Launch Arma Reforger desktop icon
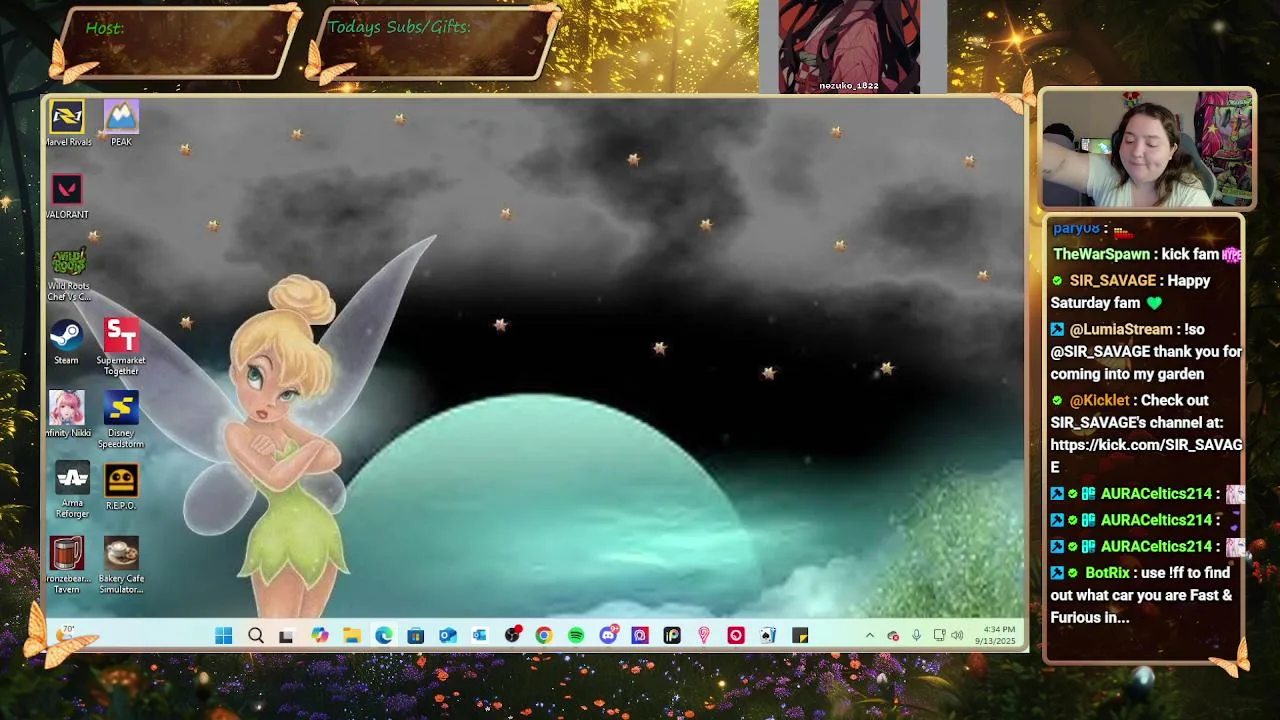 pyautogui.click(x=72, y=491)
